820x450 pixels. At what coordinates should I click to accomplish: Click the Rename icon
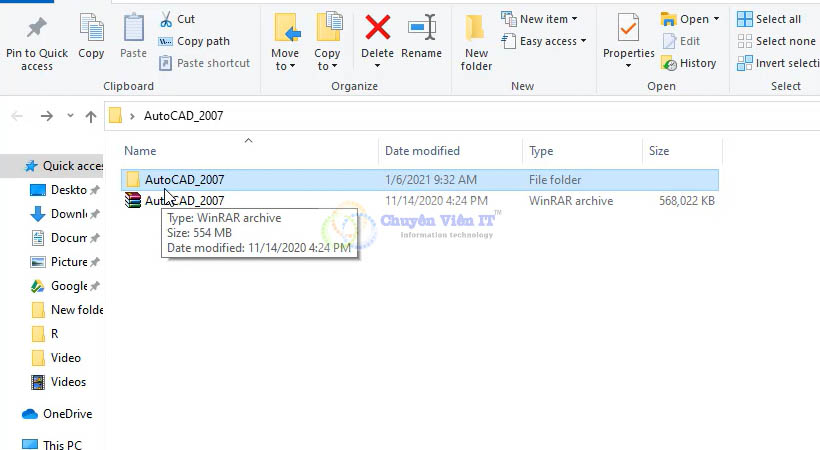tap(422, 27)
